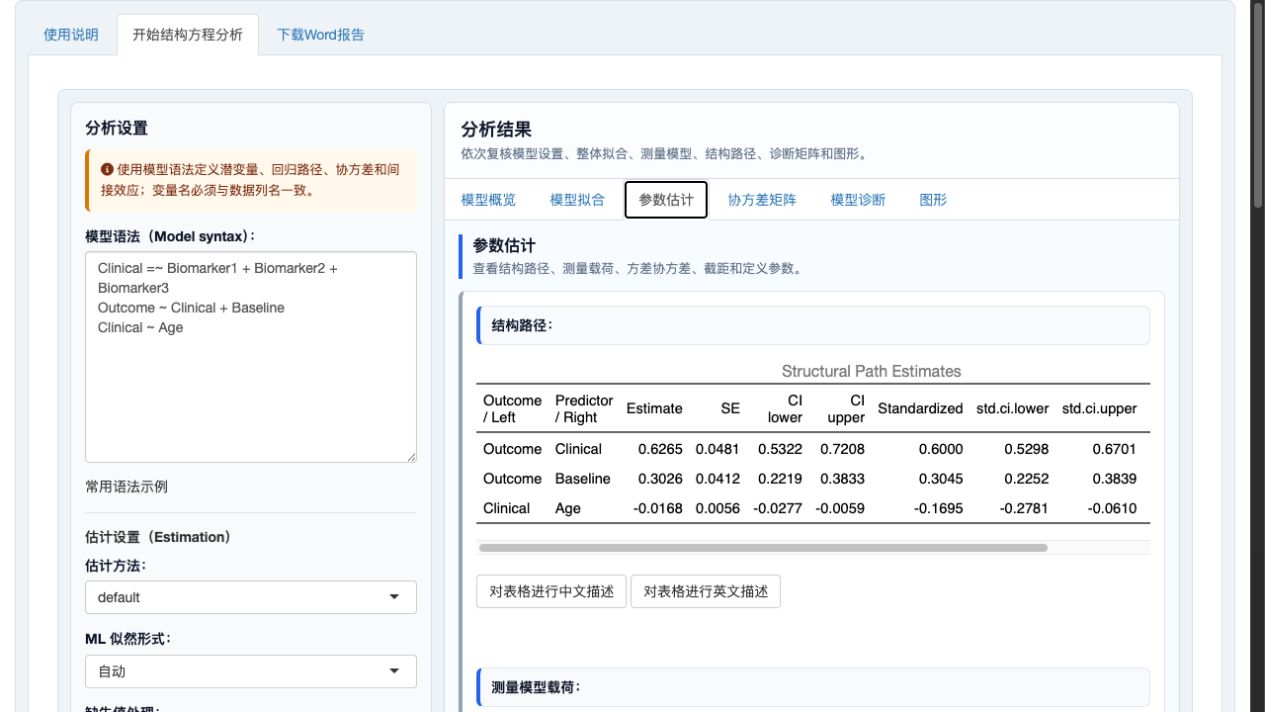
Task: Click the std.ci.lower value -0.2781
Action: 1024,509
